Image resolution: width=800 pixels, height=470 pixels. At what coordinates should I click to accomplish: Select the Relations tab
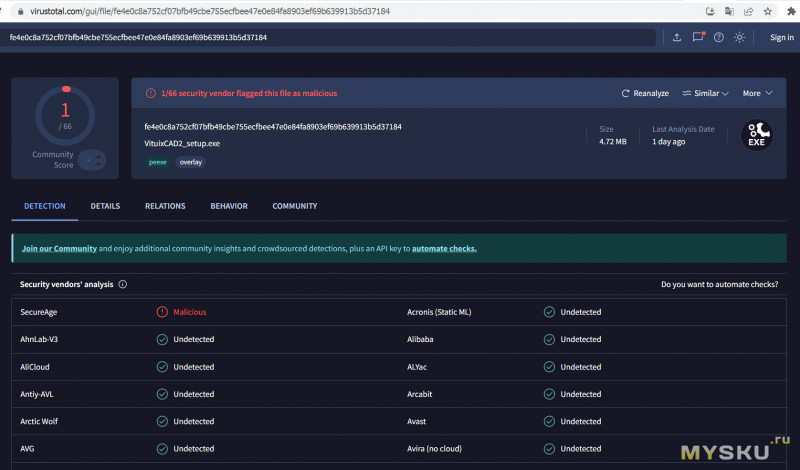165,206
